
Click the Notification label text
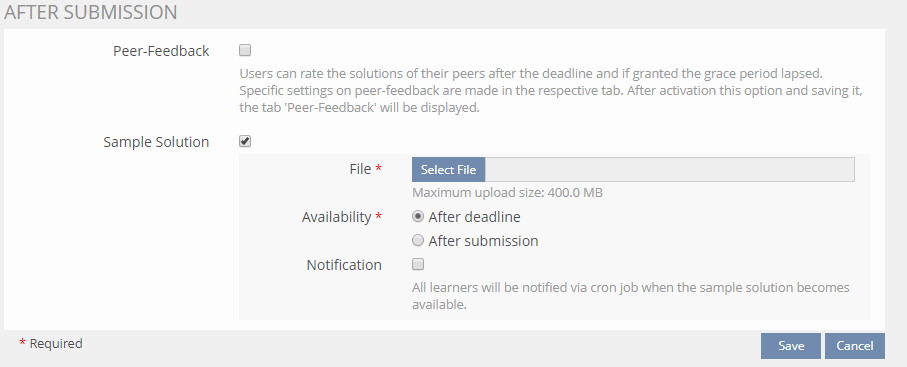(x=344, y=265)
